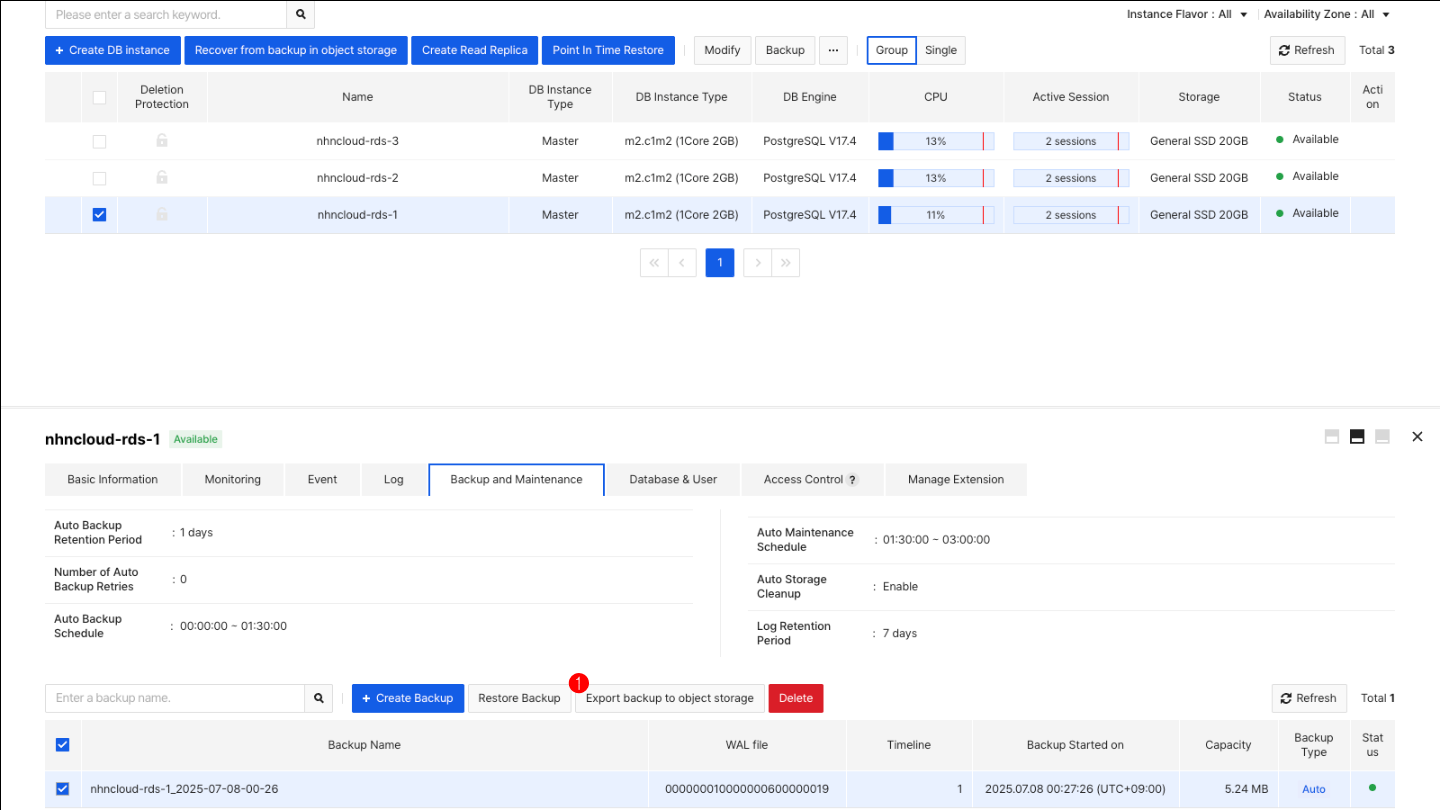Open the Availability Zone filter dropdown
Image resolution: width=1440 pixels, height=810 pixels.
click(x=1327, y=15)
